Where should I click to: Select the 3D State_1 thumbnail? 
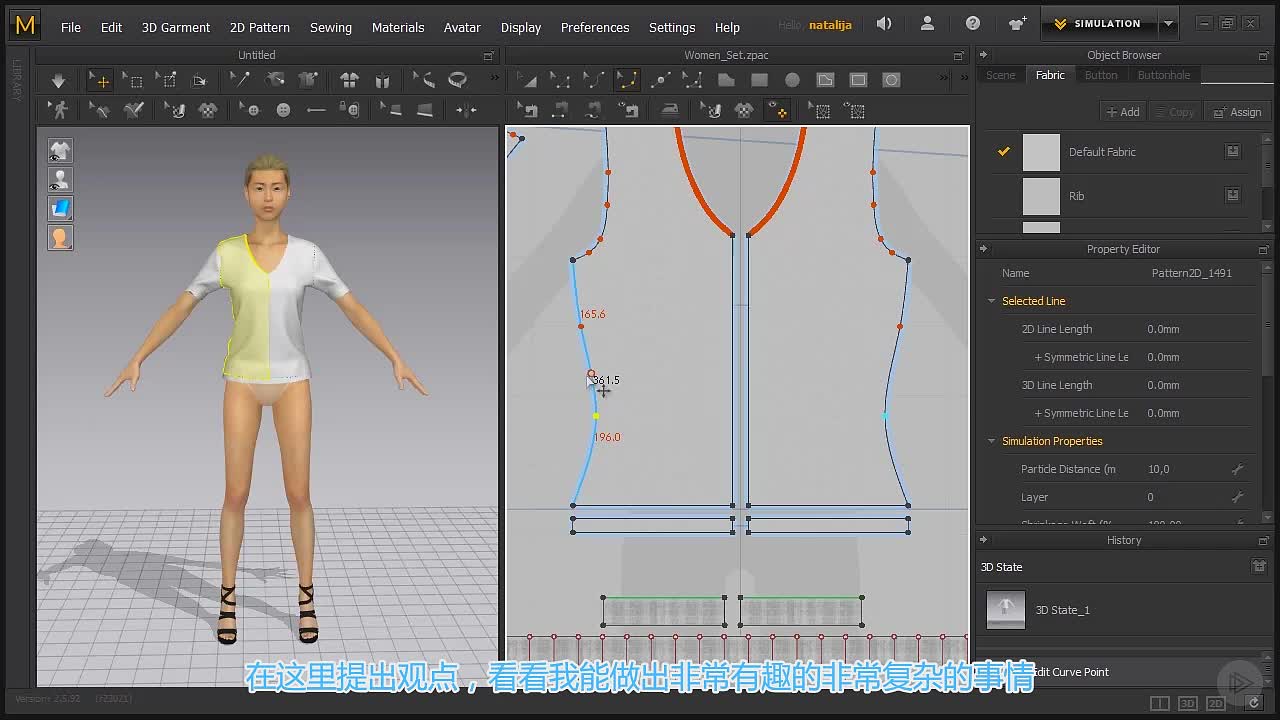click(1006, 609)
